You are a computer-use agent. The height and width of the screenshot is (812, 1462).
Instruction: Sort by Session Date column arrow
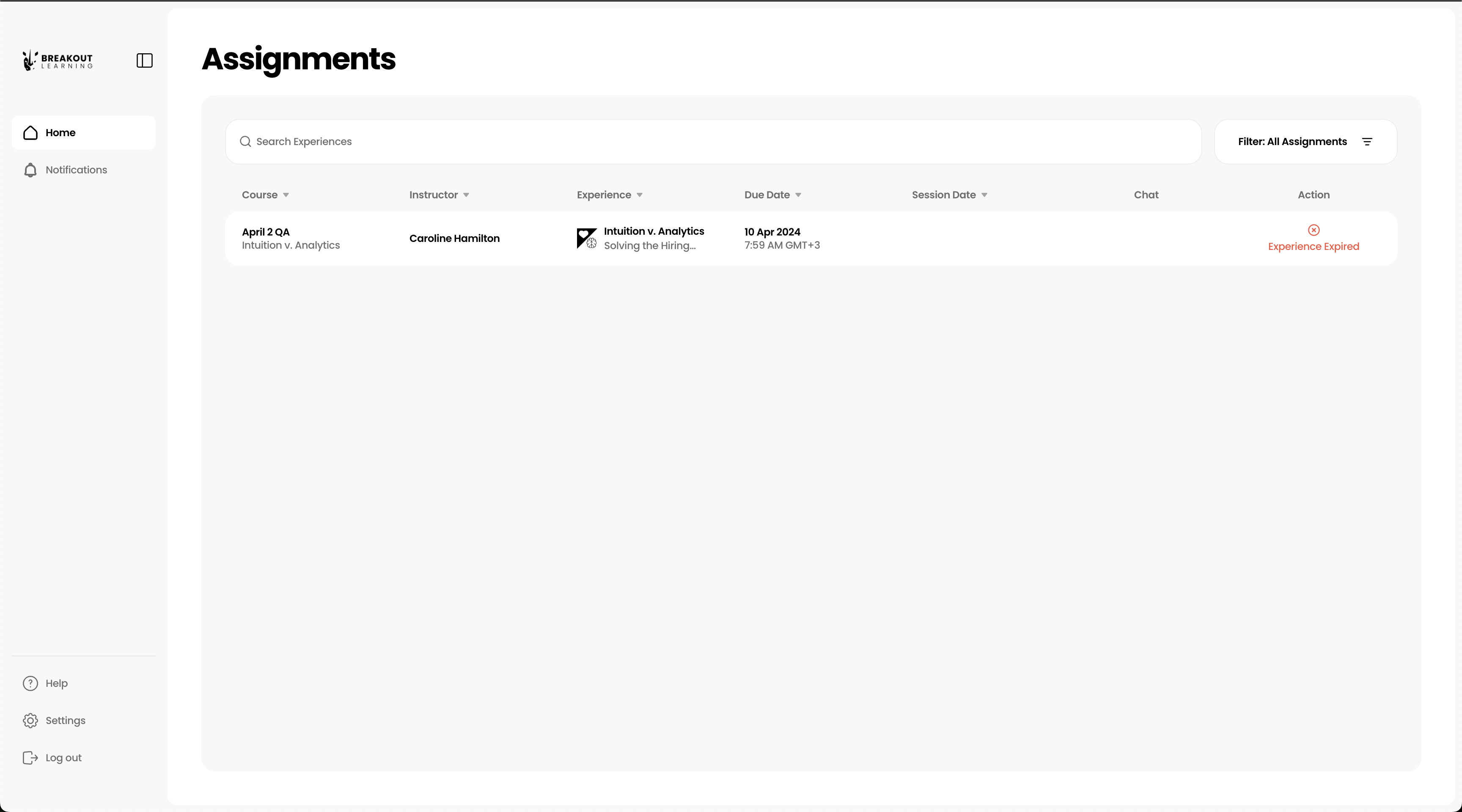tap(984, 195)
